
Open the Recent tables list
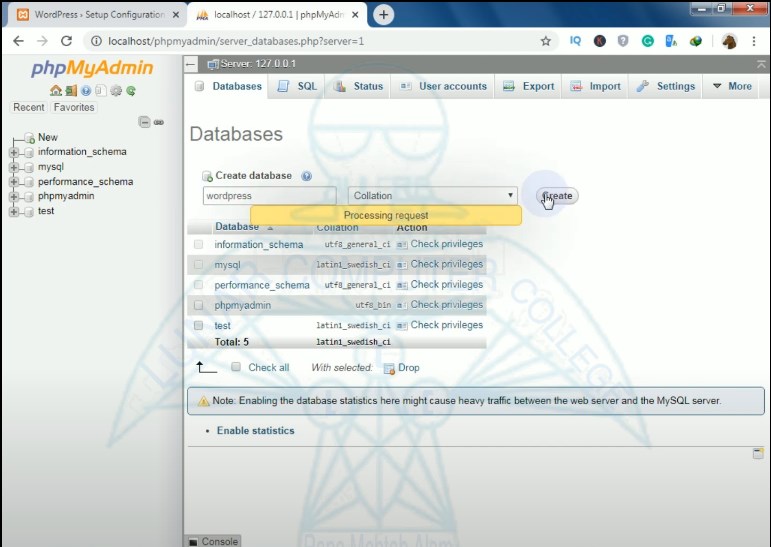(x=29, y=107)
